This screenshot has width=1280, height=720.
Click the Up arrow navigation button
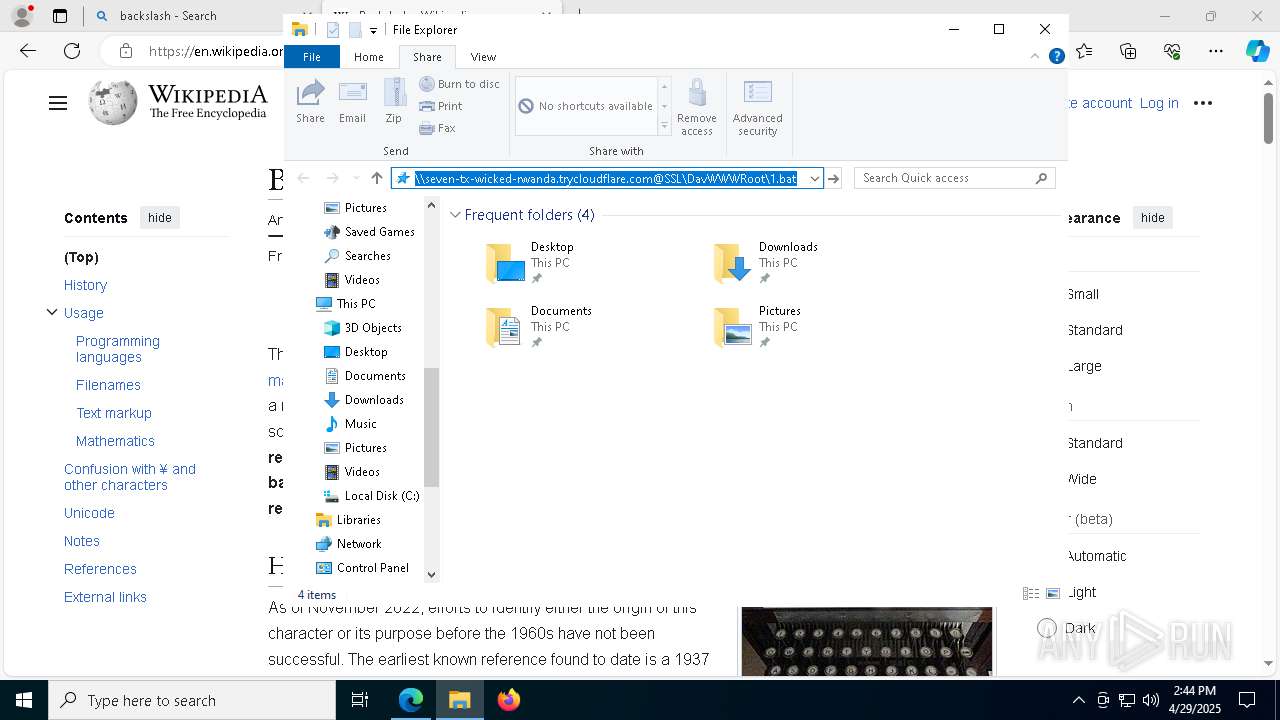(x=377, y=178)
